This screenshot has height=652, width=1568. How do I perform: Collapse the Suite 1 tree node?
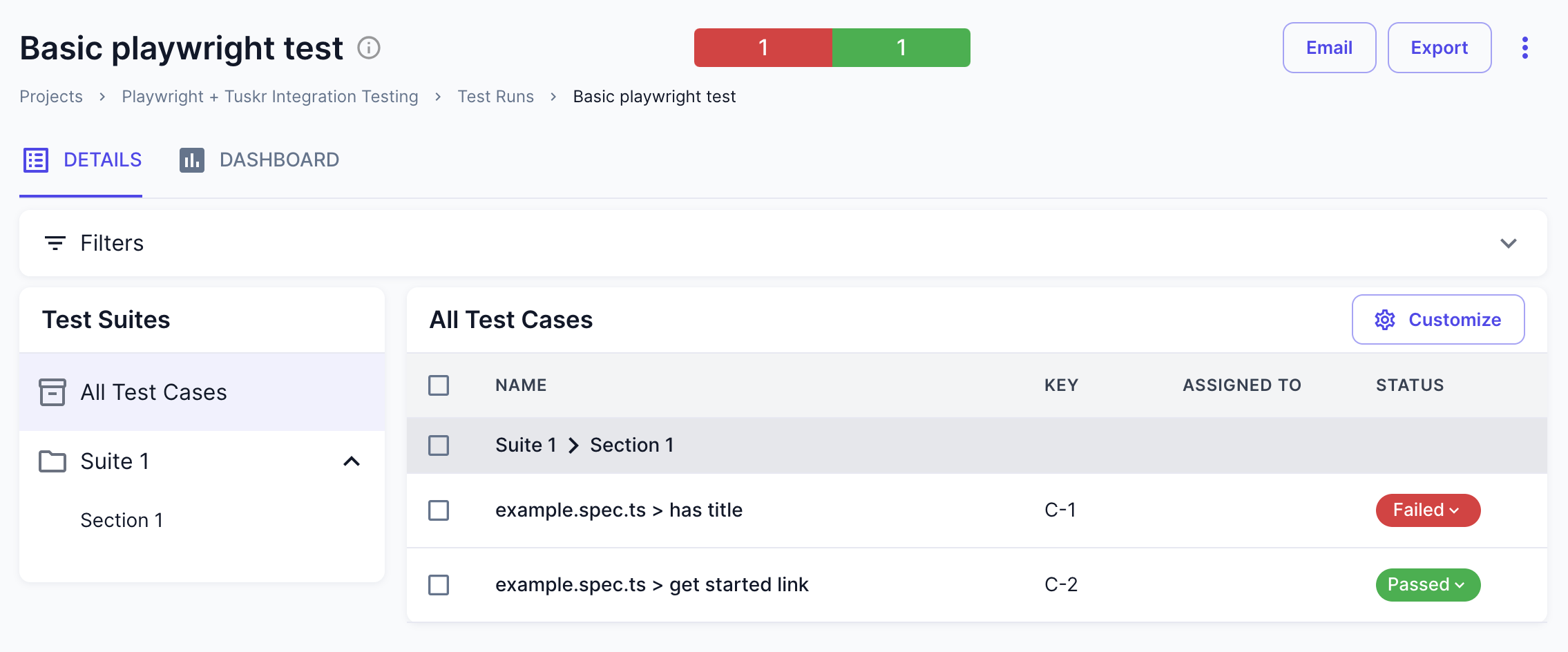pos(352,461)
